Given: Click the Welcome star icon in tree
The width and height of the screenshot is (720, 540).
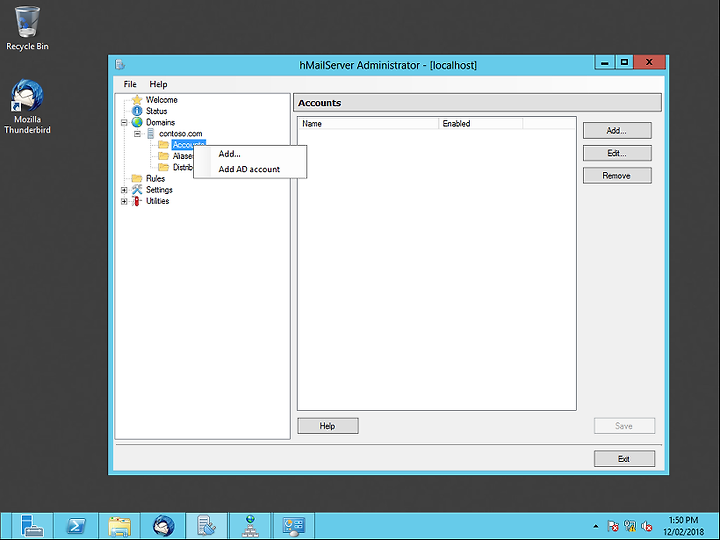Looking at the screenshot, I should [137, 100].
